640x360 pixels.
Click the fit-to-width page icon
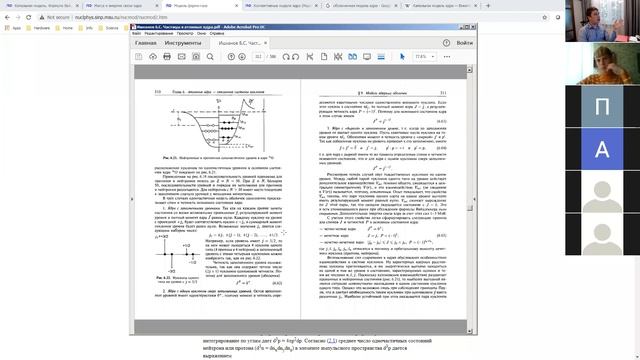(x=310, y=57)
